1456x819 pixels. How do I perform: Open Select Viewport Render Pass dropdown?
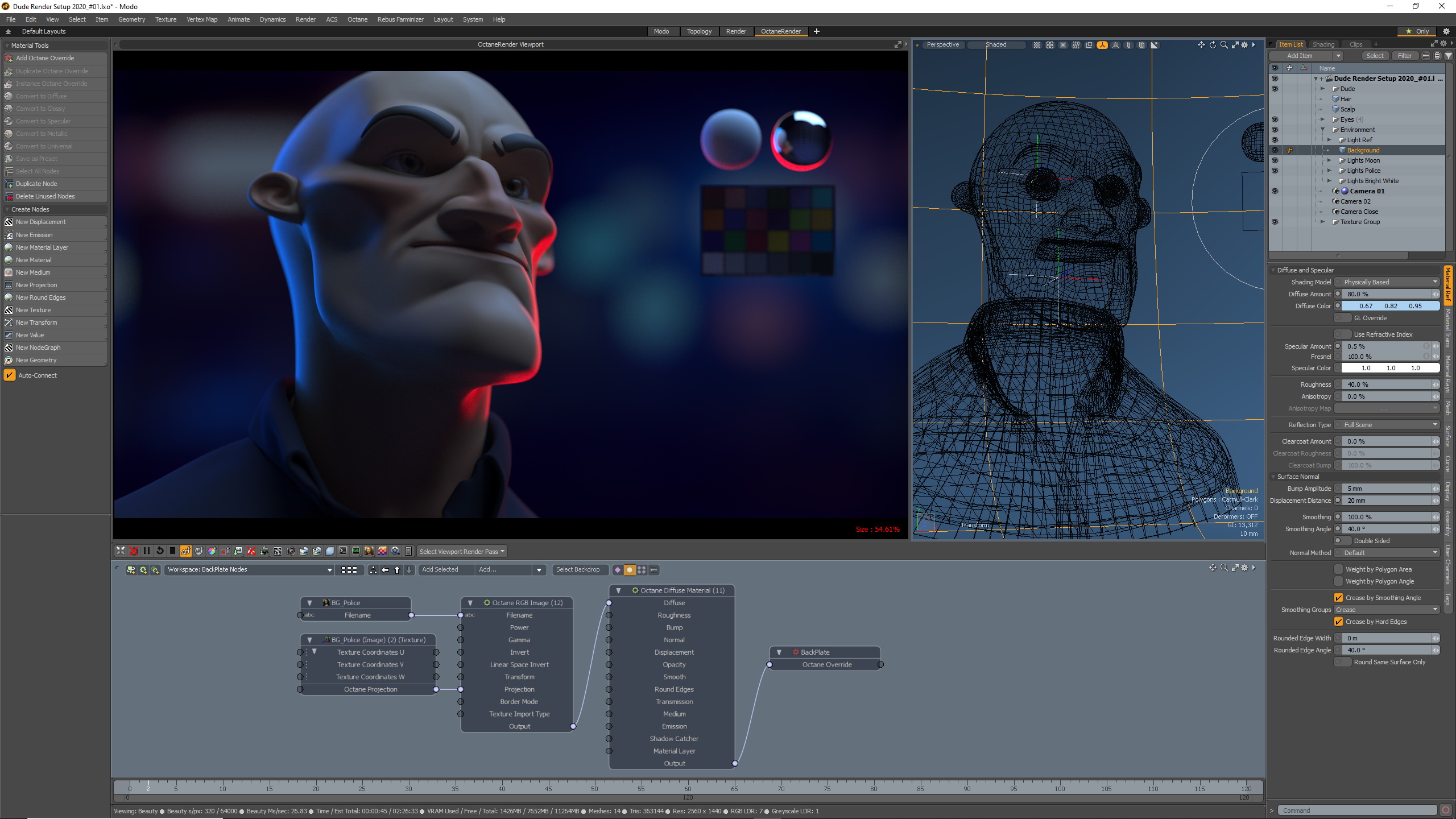click(462, 552)
